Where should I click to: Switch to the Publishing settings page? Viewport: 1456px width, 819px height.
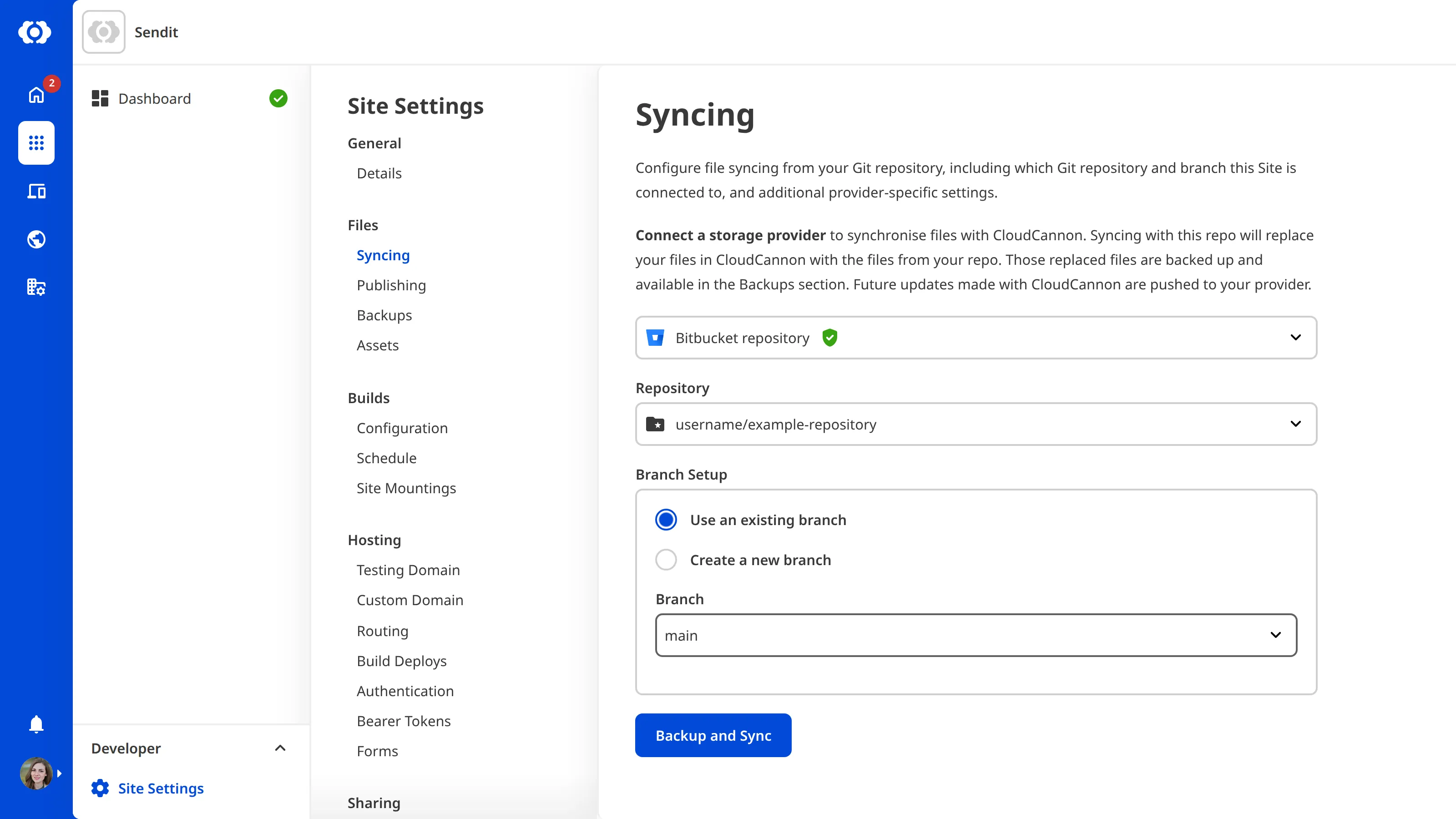pyautogui.click(x=391, y=285)
